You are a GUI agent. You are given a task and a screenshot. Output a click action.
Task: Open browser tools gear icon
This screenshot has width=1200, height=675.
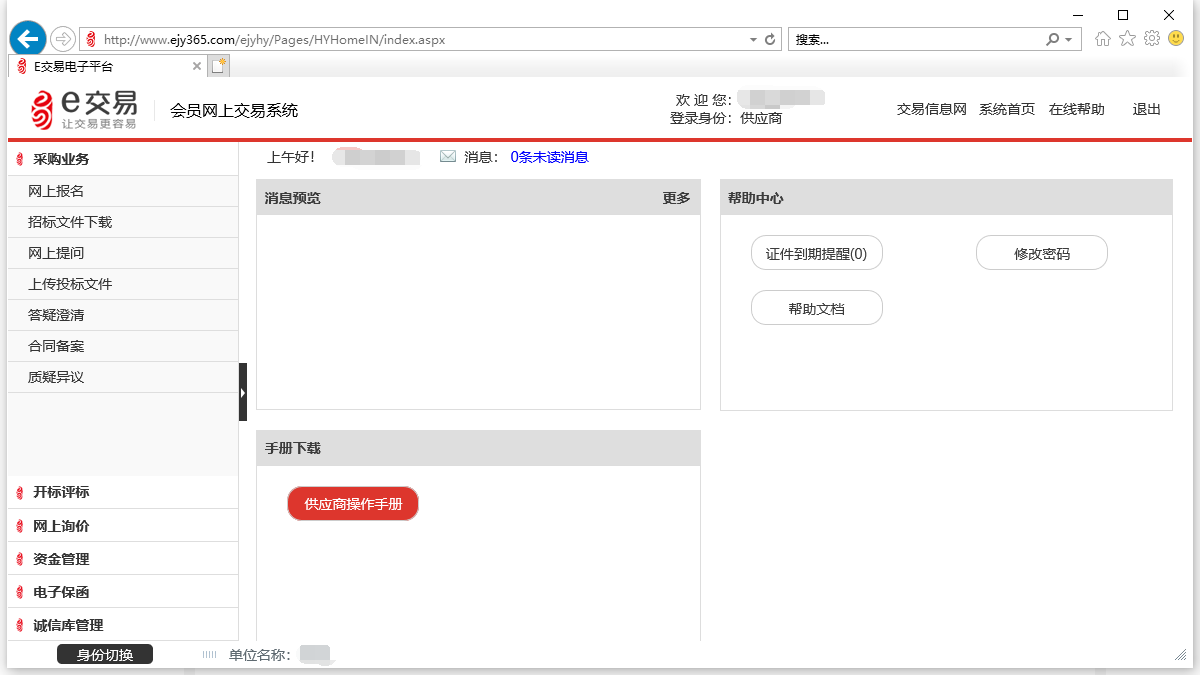1151,39
